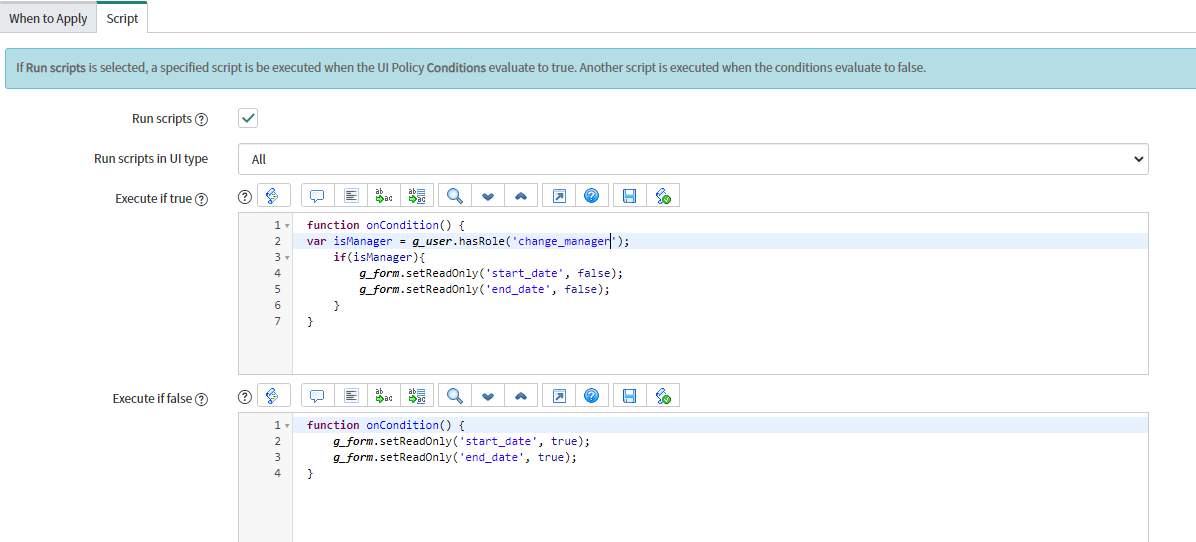The image size is (1196, 542).
Task: Select the Script tab
Action: click(x=122, y=18)
